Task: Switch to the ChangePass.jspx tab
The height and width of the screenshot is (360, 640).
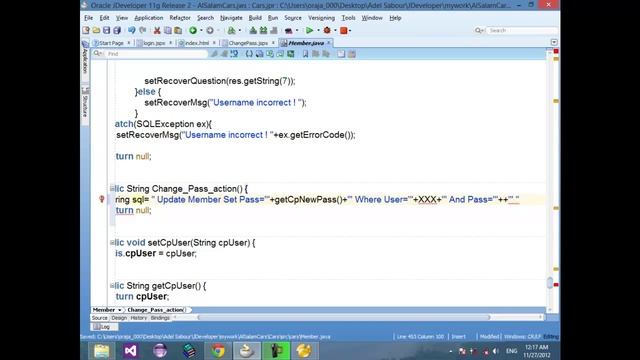Action: pos(248,43)
